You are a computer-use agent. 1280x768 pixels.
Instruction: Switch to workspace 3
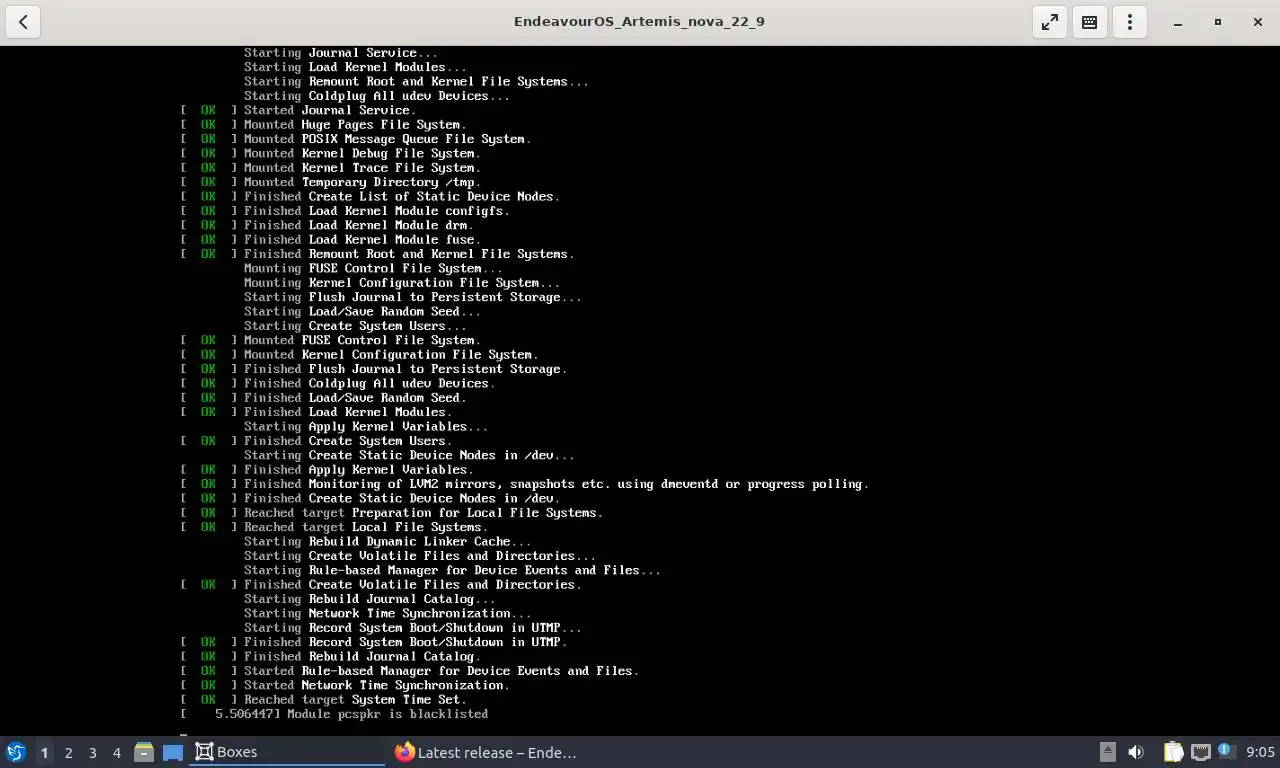pos(92,752)
